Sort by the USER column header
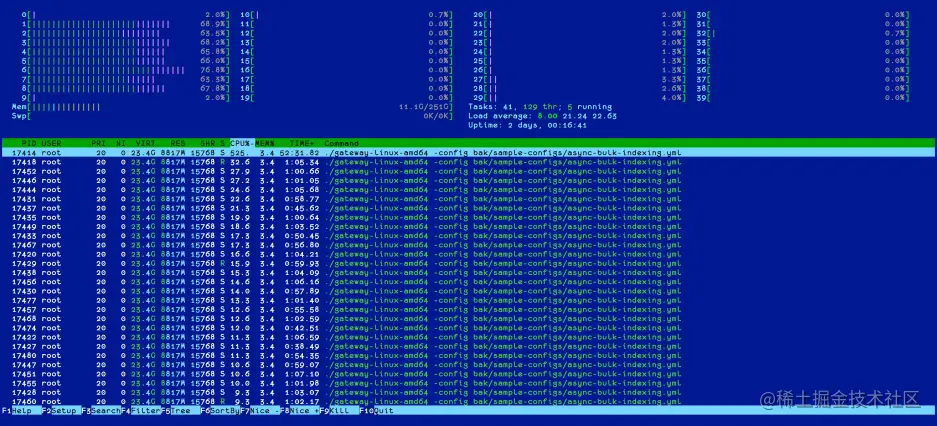This screenshot has height=426, width=937. 51,143
